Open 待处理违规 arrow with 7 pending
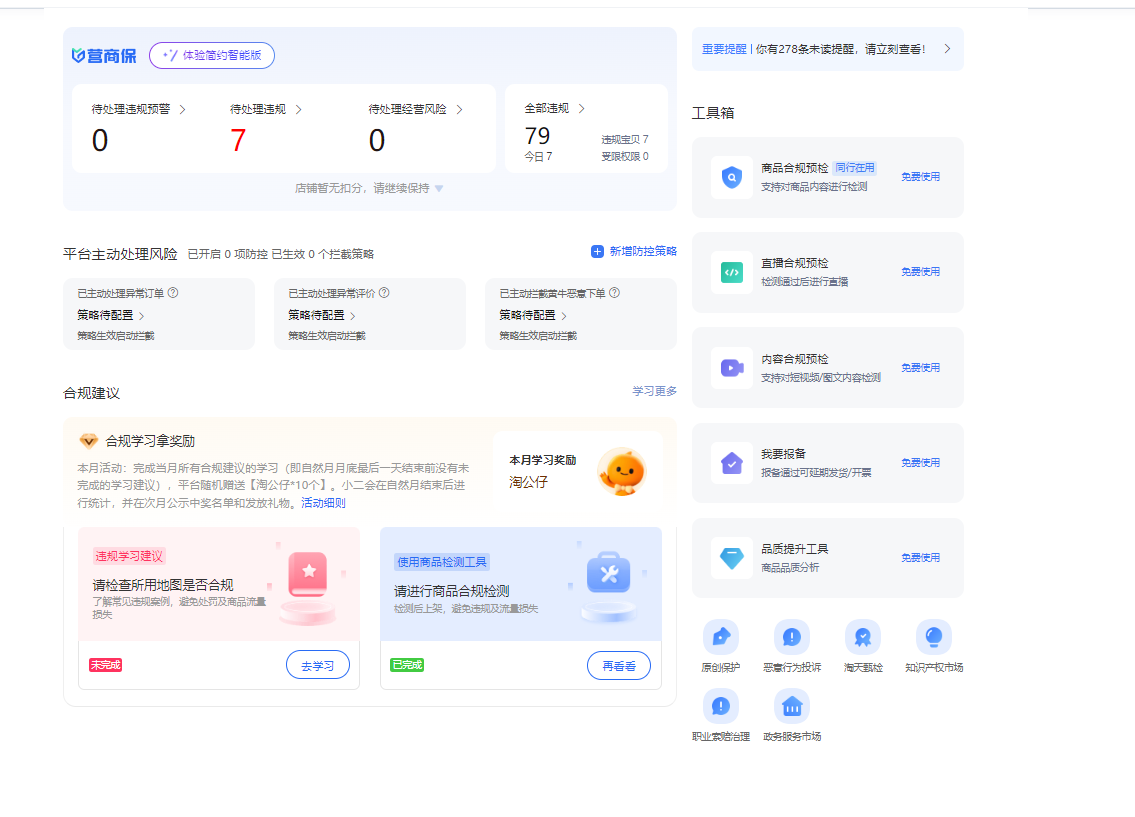 (x=298, y=109)
